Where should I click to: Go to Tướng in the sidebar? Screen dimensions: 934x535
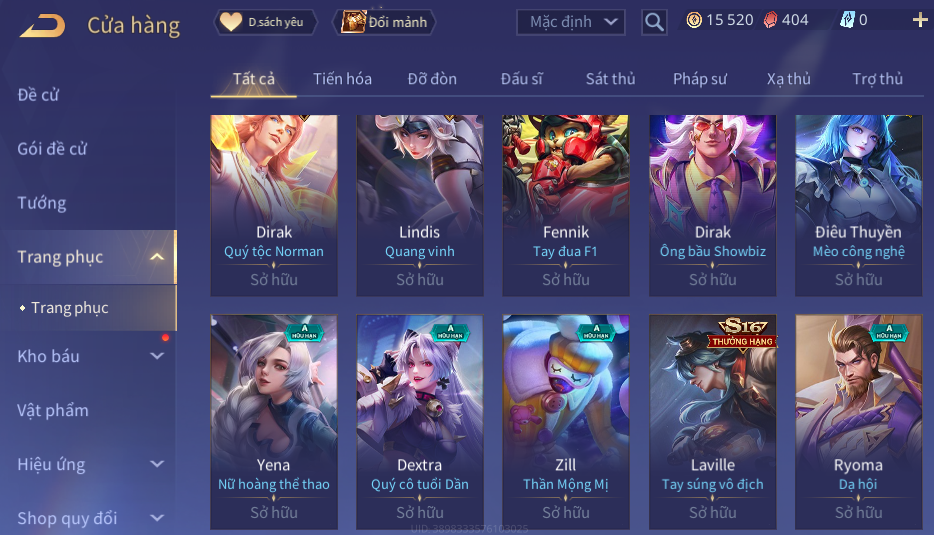click(x=42, y=203)
